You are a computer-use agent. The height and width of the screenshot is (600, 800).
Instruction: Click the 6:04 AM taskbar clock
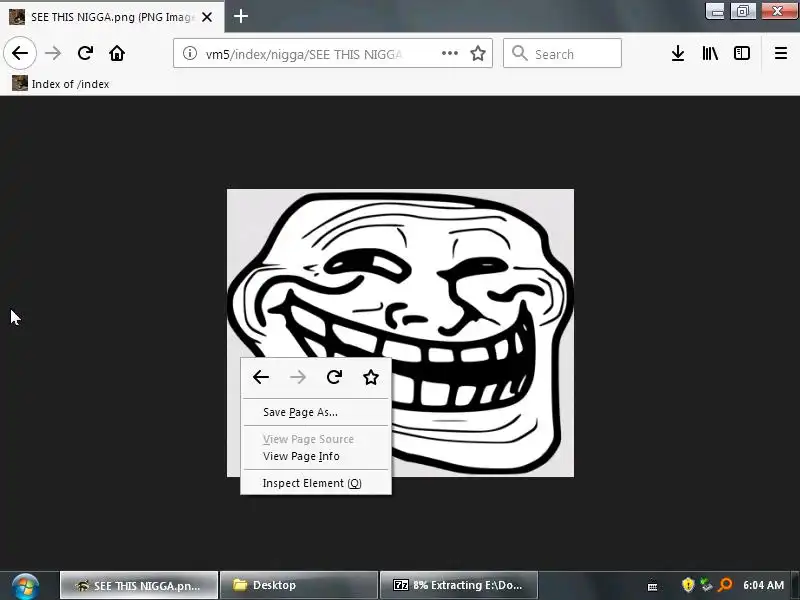point(764,585)
